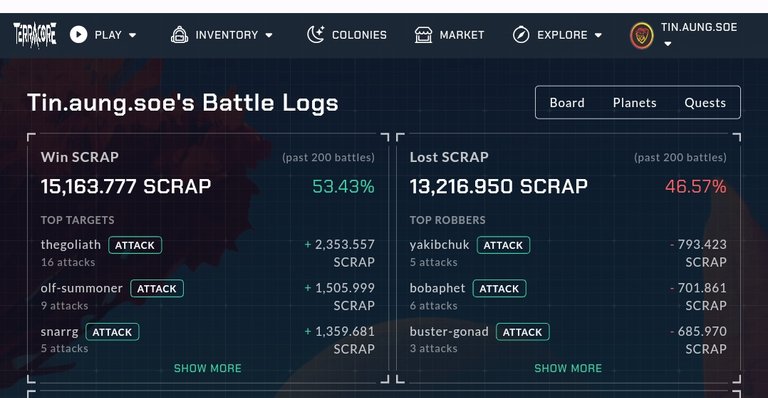This screenshot has height=398, width=768.
Task: Open the tin.aung.soe profile avatar
Action: pos(642,36)
